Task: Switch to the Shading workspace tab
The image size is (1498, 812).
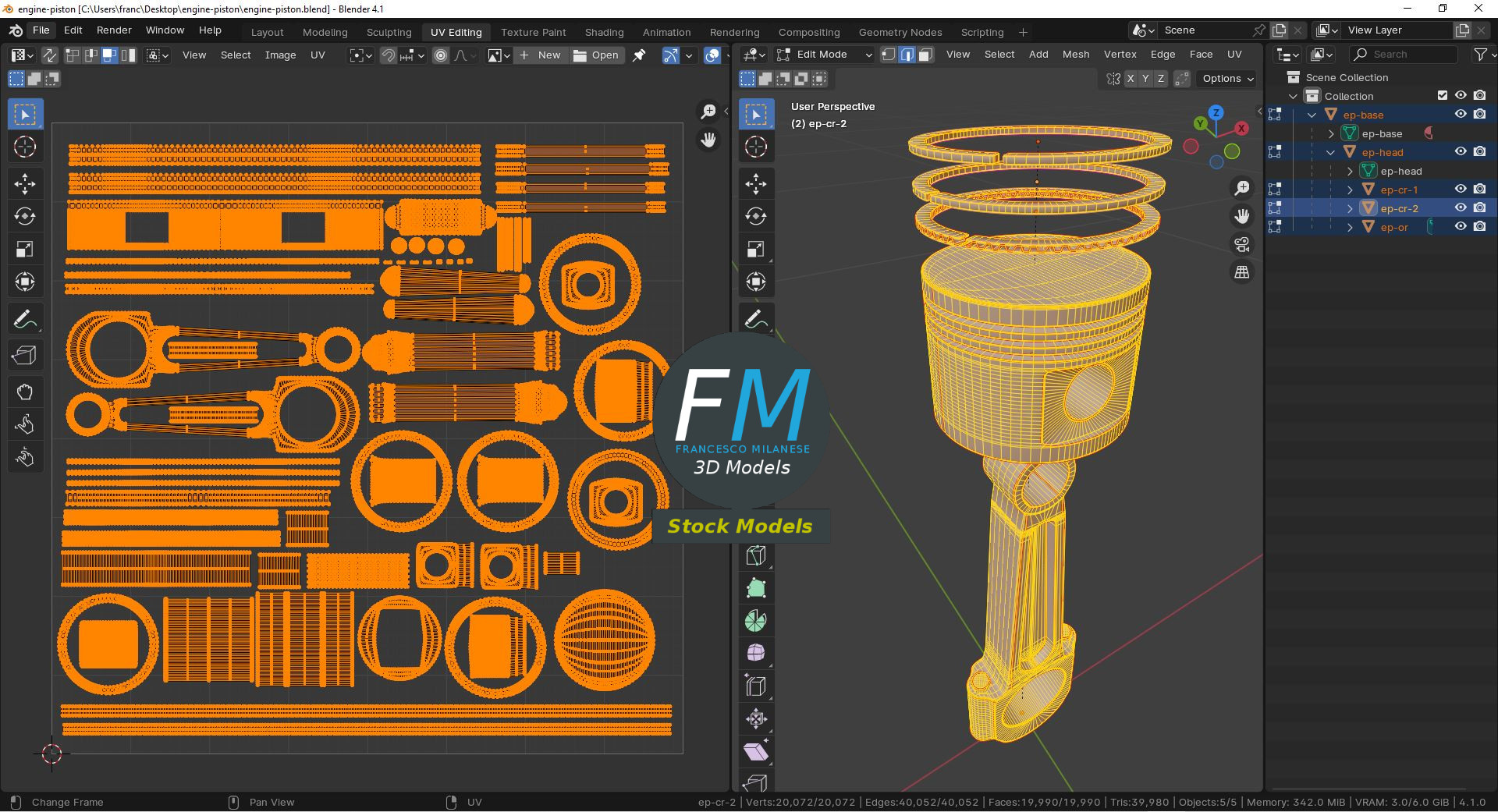Action: tap(604, 32)
